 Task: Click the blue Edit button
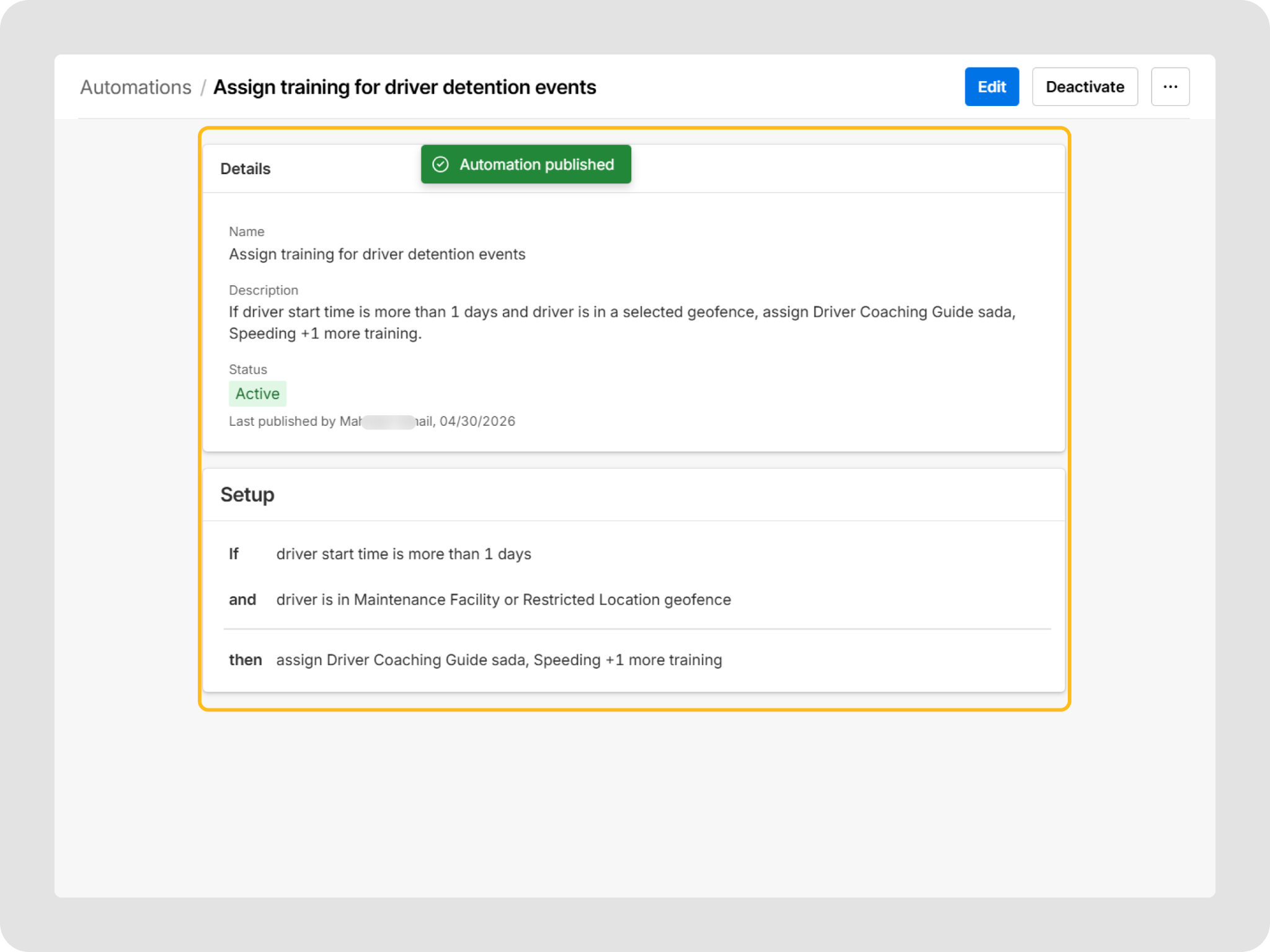pos(991,87)
